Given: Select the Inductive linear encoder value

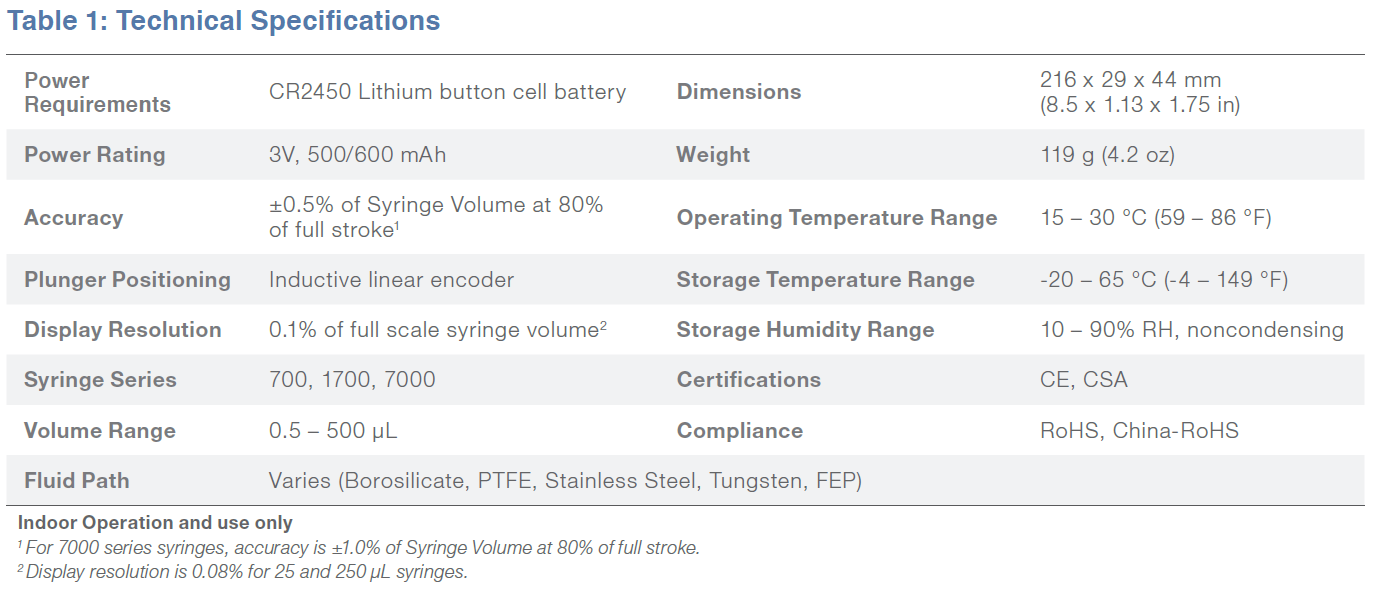Looking at the screenshot, I should pyautogui.click(x=391, y=280).
